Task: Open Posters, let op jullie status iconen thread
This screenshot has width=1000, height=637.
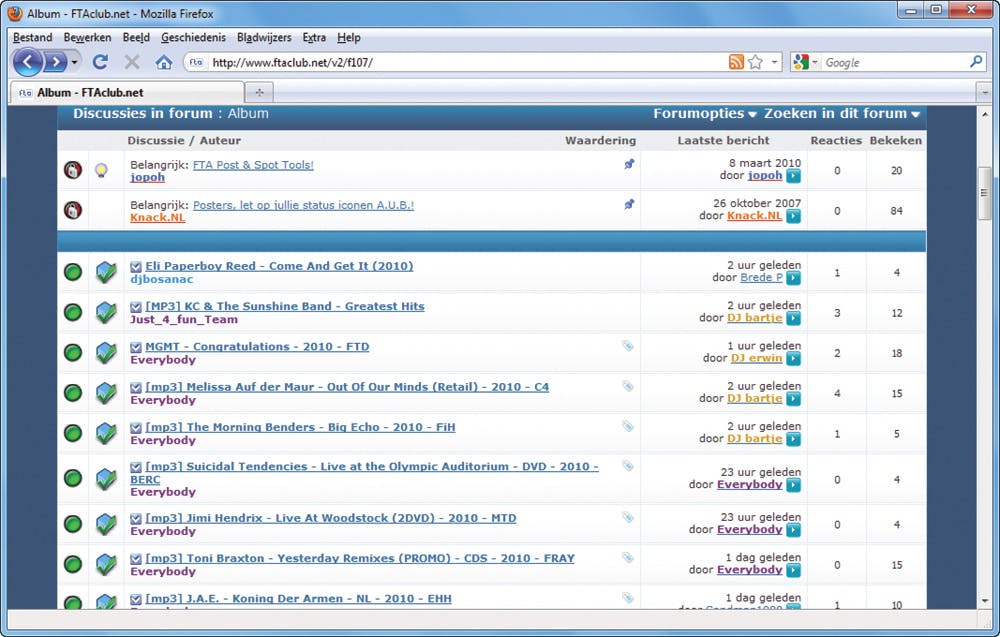Action: (x=304, y=205)
